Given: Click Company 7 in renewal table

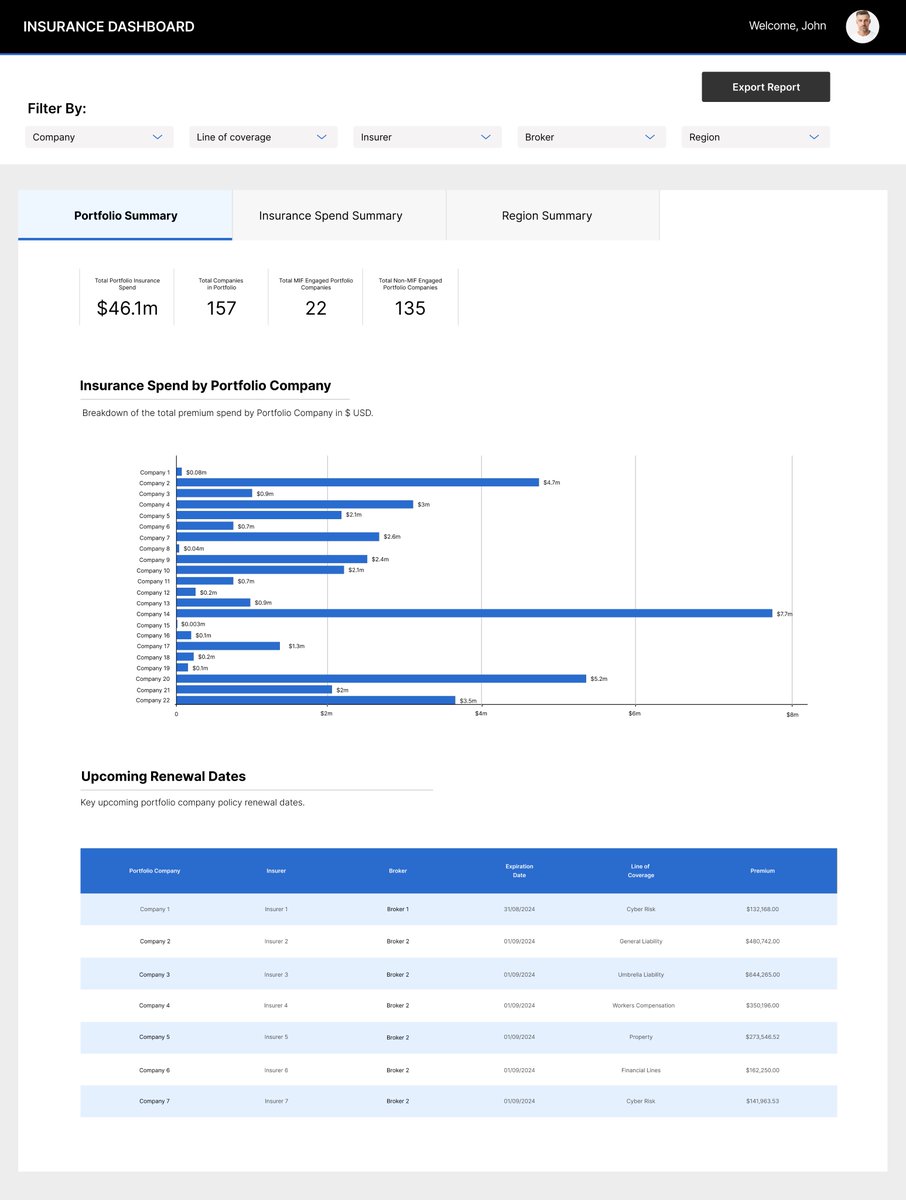Looking at the screenshot, I should click(x=155, y=1101).
